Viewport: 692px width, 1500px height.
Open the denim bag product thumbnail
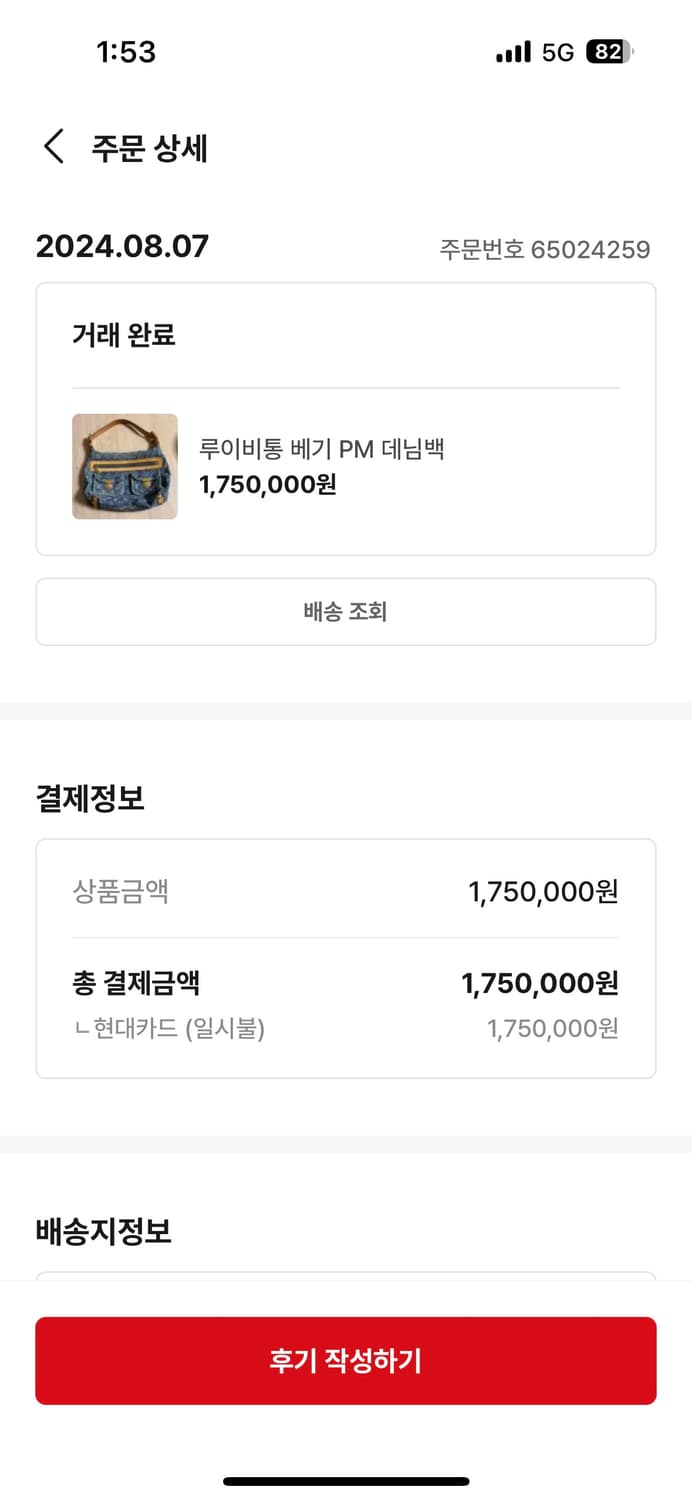pos(125,466)
